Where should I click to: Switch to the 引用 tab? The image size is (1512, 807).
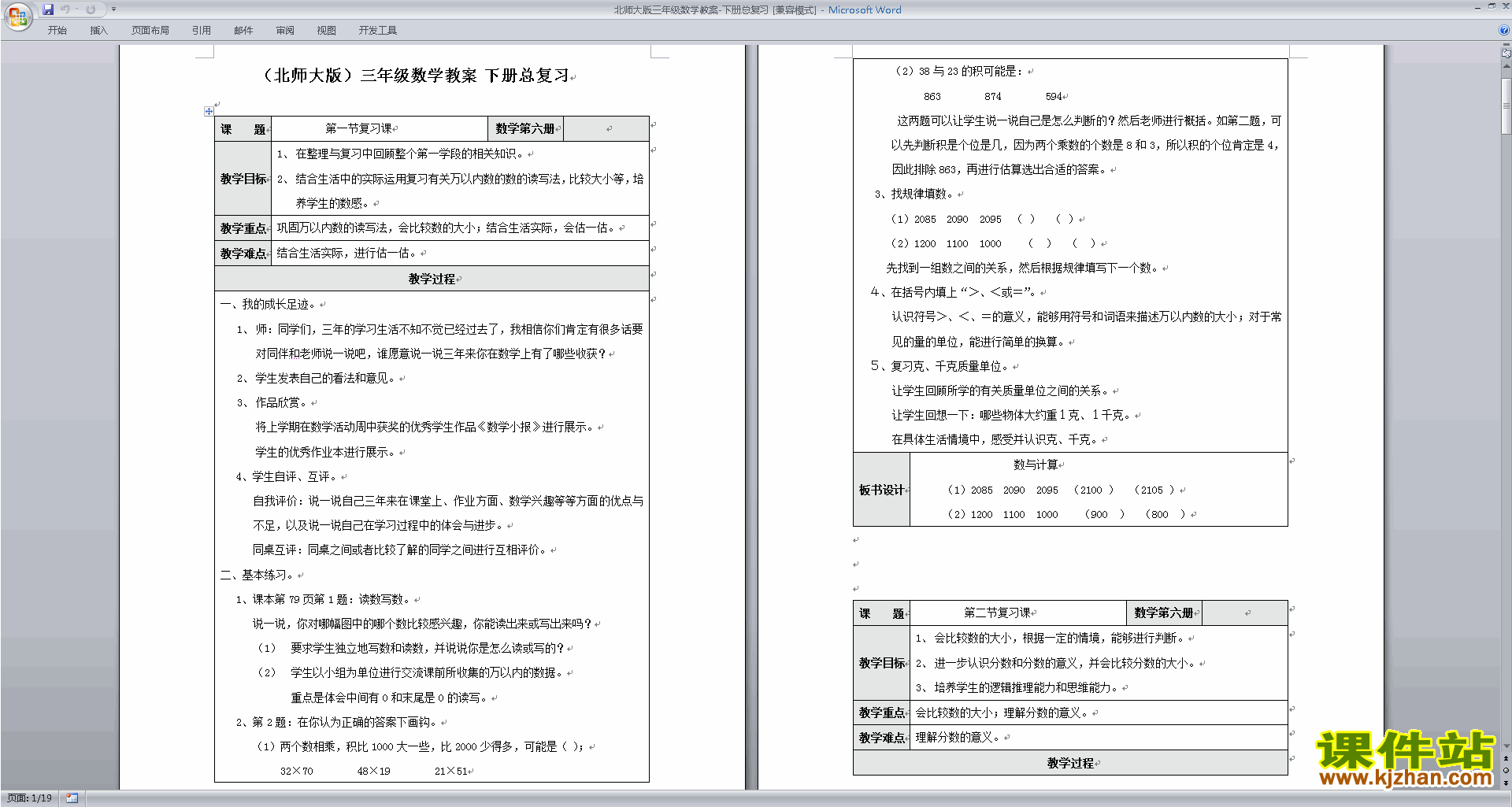pyautogui.click(x=202, y=31)
